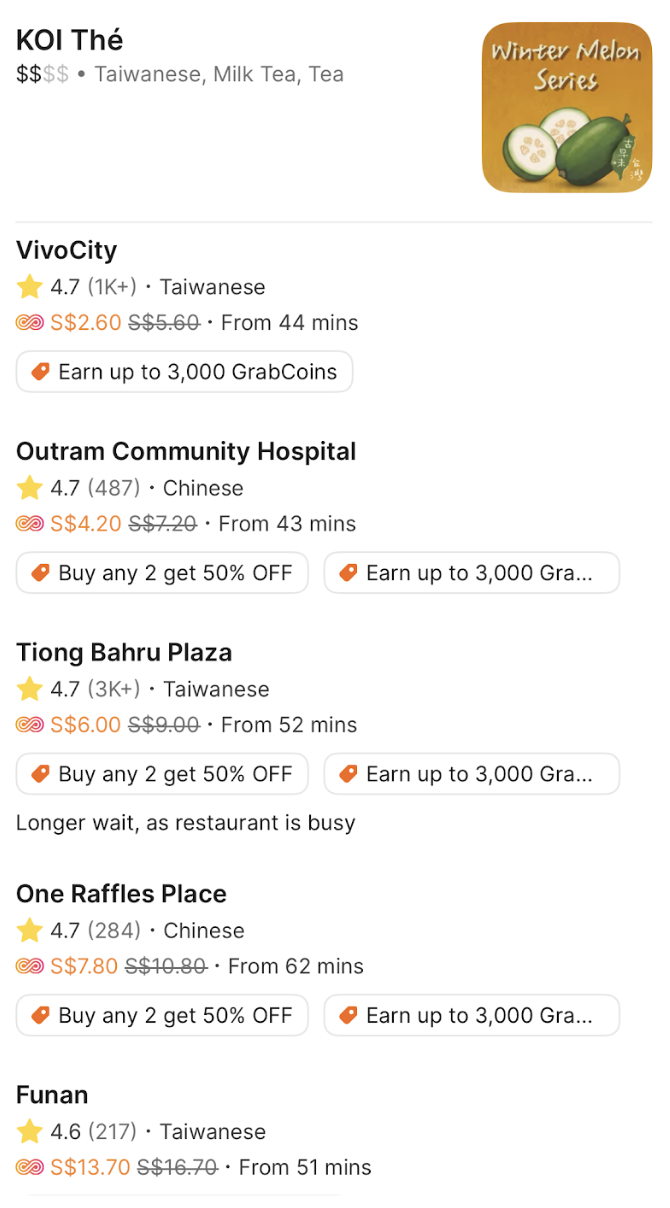Screen dimensions: 670x1208
Task: Tap the delivery fee icon beside S$2.60
Action: pos(30,323)
